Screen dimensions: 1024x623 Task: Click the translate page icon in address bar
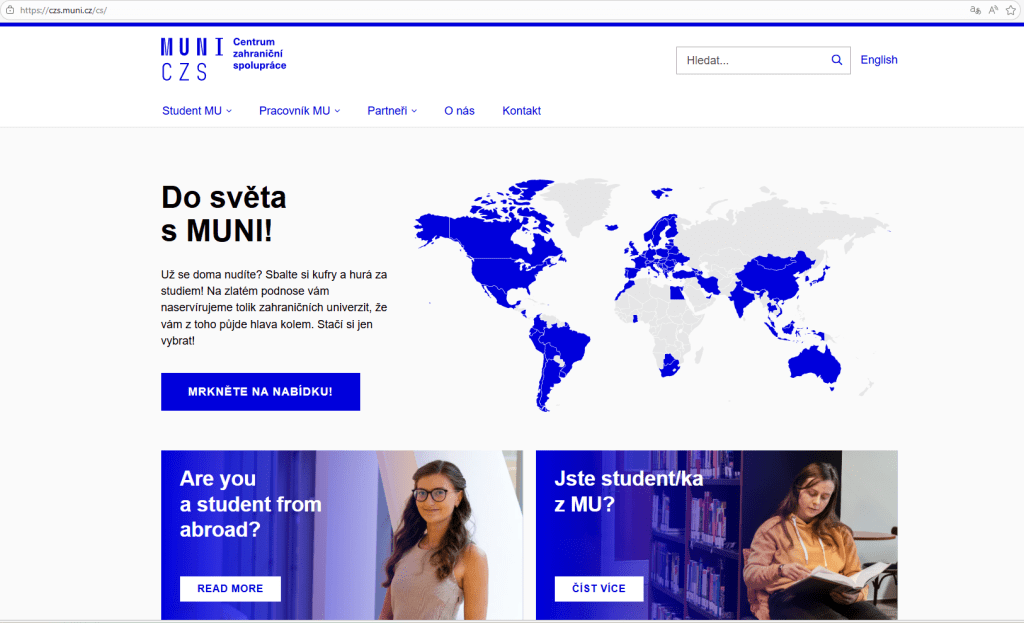975,10
